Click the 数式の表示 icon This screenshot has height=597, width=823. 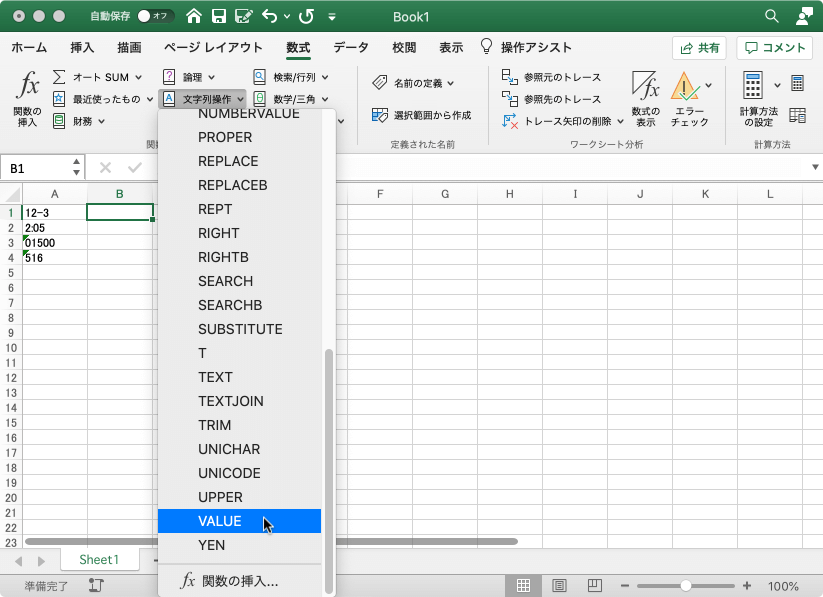pos(645,86)
